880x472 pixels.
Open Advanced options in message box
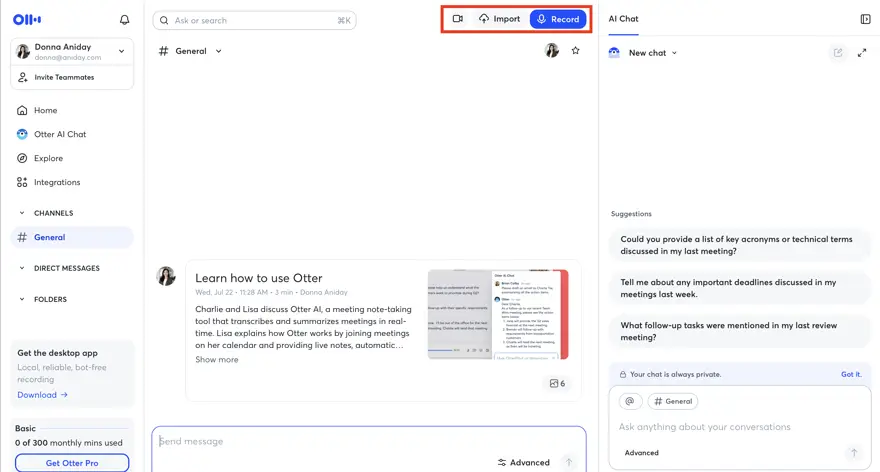point(524,462)
